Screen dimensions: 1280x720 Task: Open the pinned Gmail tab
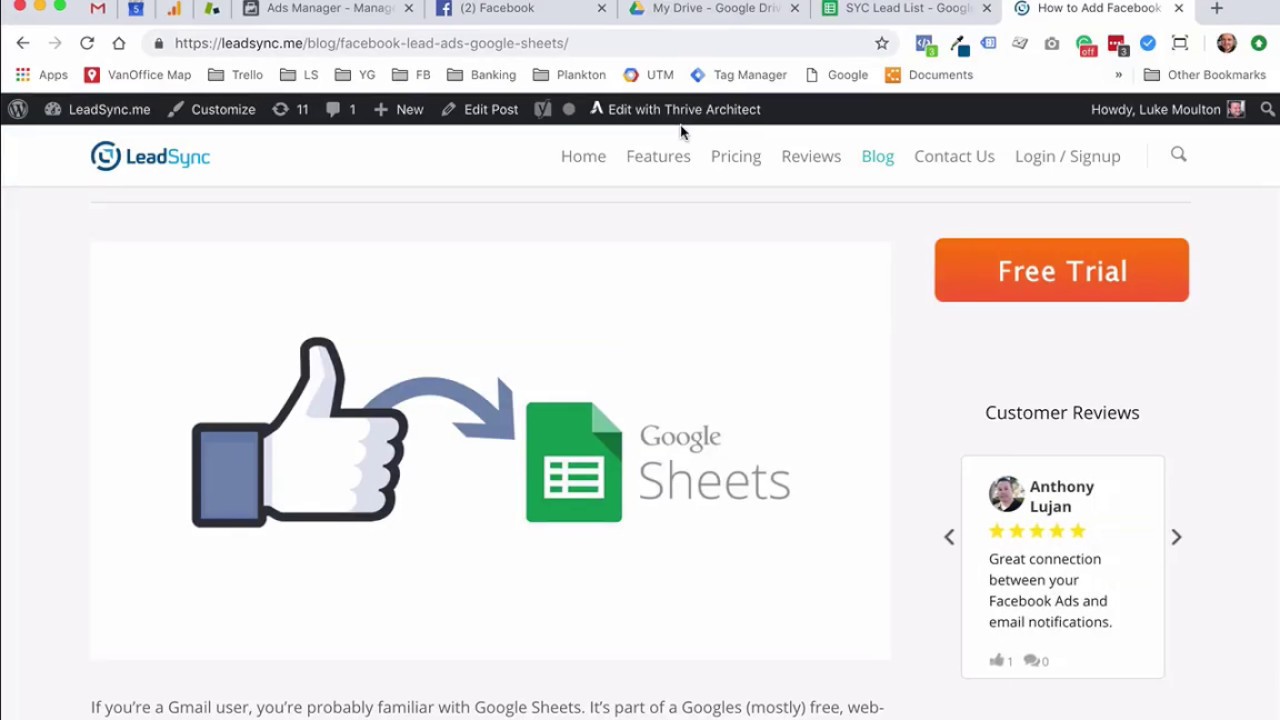coord(98,8)
